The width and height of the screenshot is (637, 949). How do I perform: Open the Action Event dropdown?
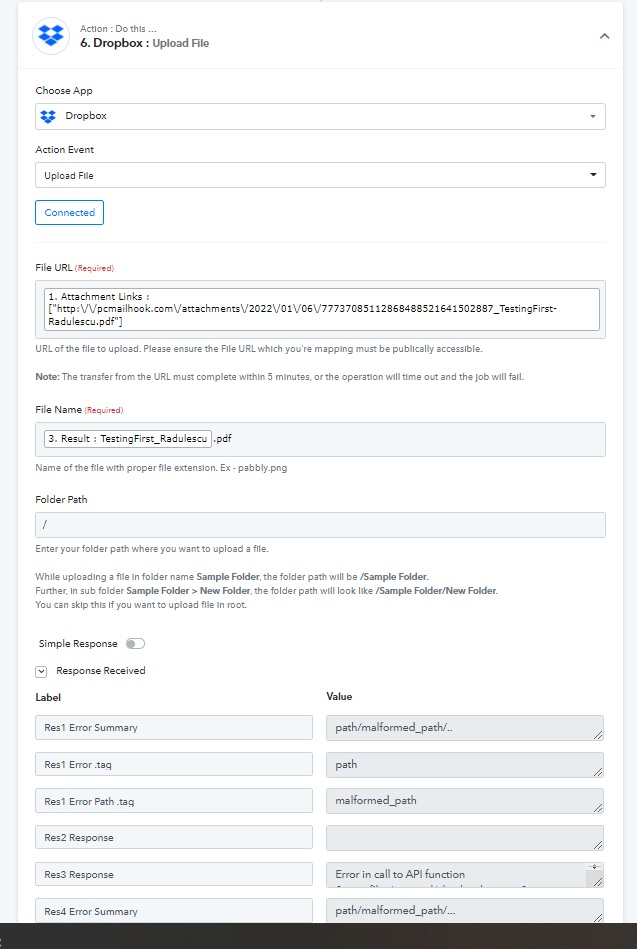pos(320,175)
